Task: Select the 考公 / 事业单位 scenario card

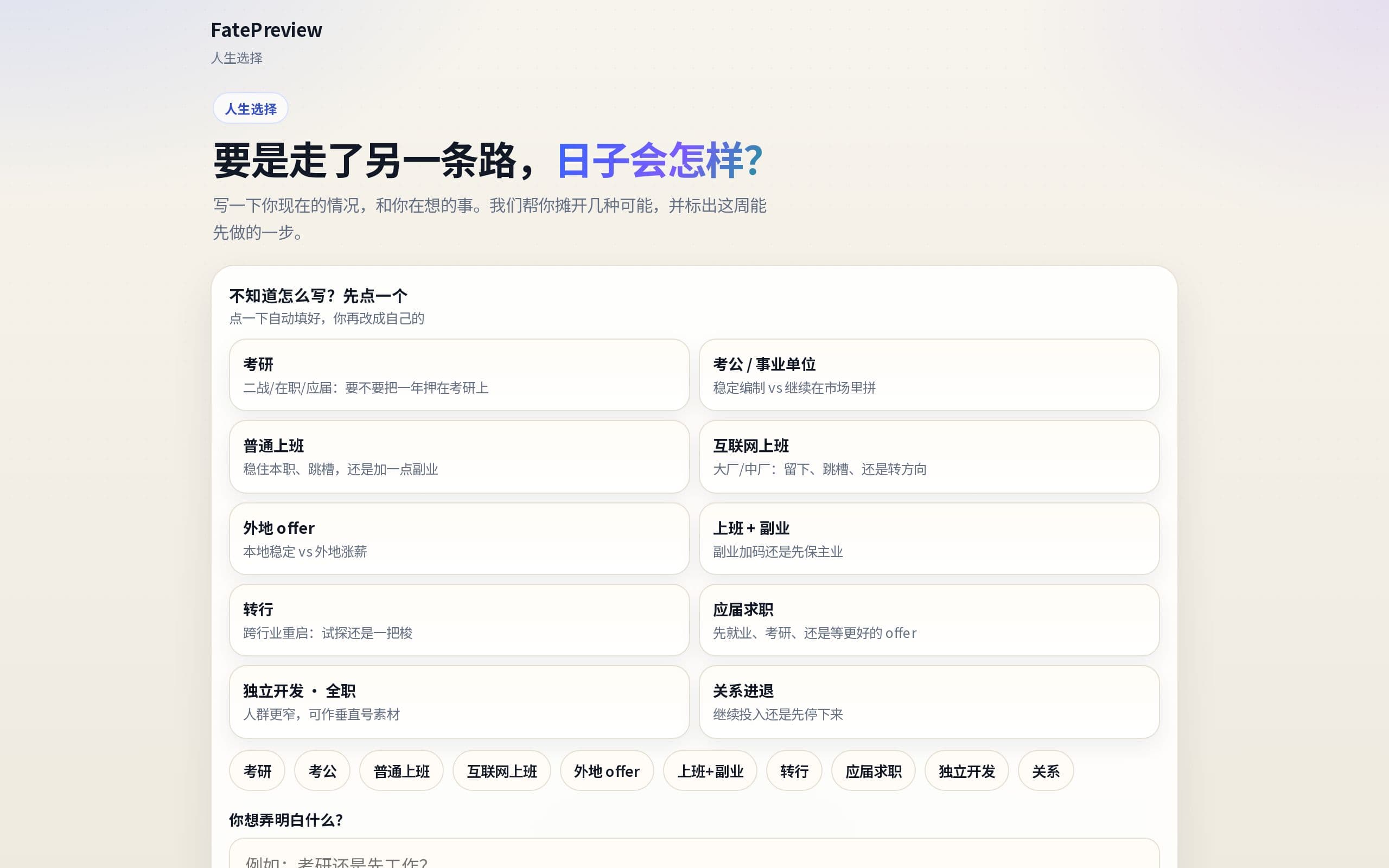Action: (x=929, y=375)
